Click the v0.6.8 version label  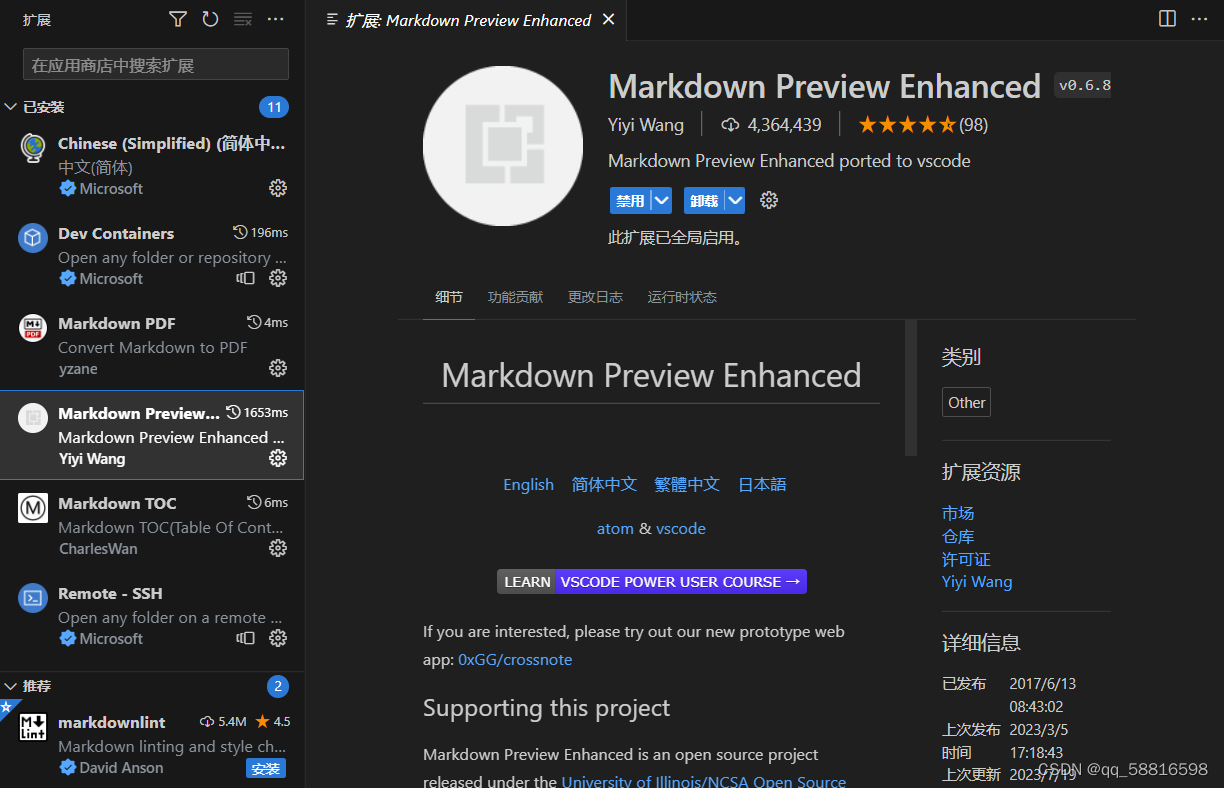click(x=1084, y=85)
